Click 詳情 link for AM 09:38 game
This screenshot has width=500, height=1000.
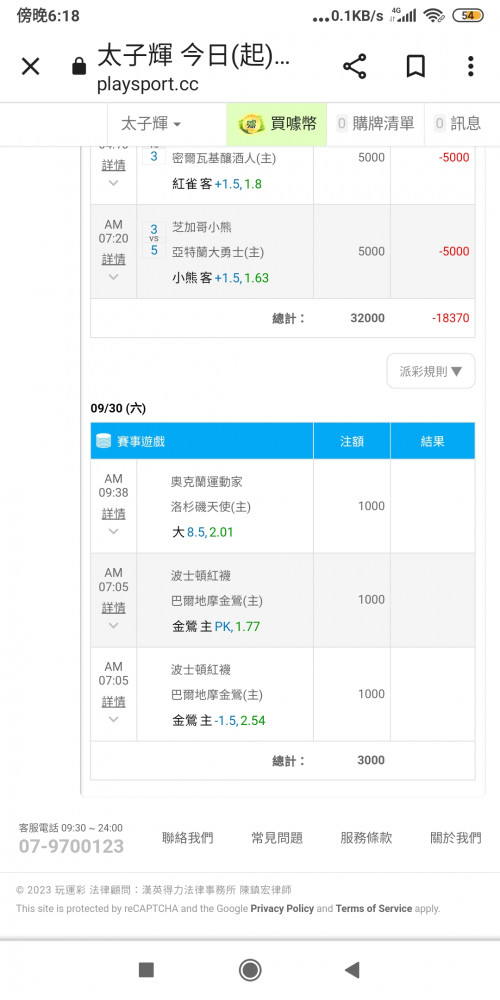pos(114,513)
